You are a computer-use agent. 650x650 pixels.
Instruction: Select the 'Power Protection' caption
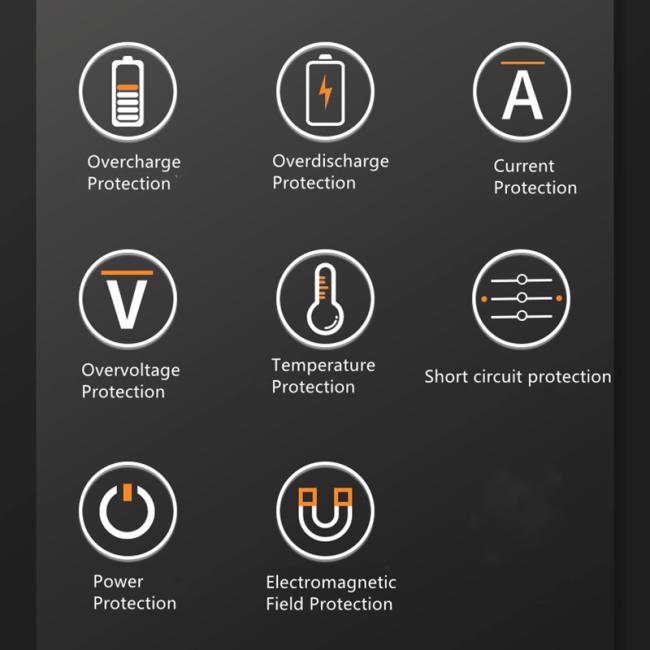click(x=135, y=592)
